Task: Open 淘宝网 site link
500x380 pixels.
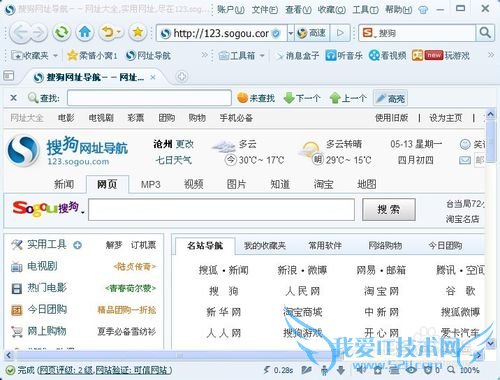Action: (381, 291)
